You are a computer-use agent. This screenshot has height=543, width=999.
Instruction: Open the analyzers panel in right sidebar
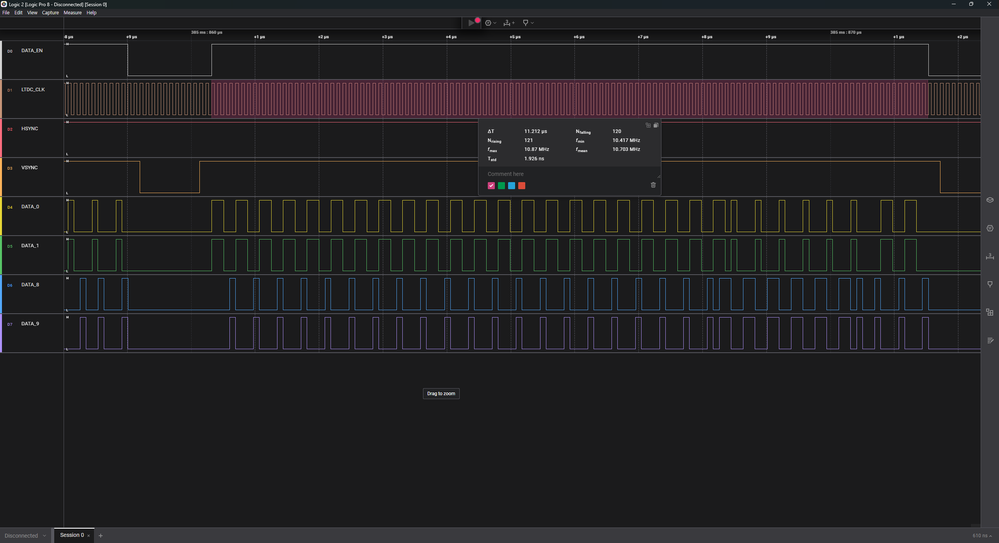(x=989, y=228)
